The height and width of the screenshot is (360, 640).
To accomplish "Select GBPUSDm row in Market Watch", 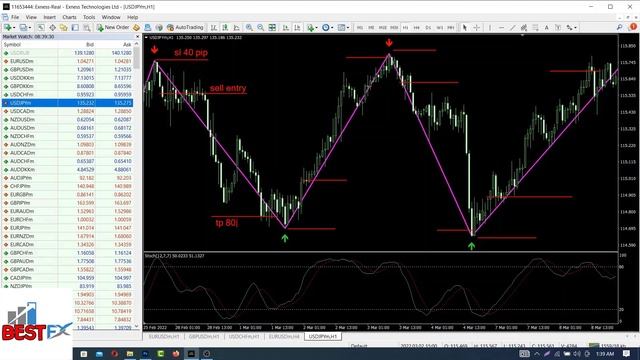I will (x=67, y=69).
